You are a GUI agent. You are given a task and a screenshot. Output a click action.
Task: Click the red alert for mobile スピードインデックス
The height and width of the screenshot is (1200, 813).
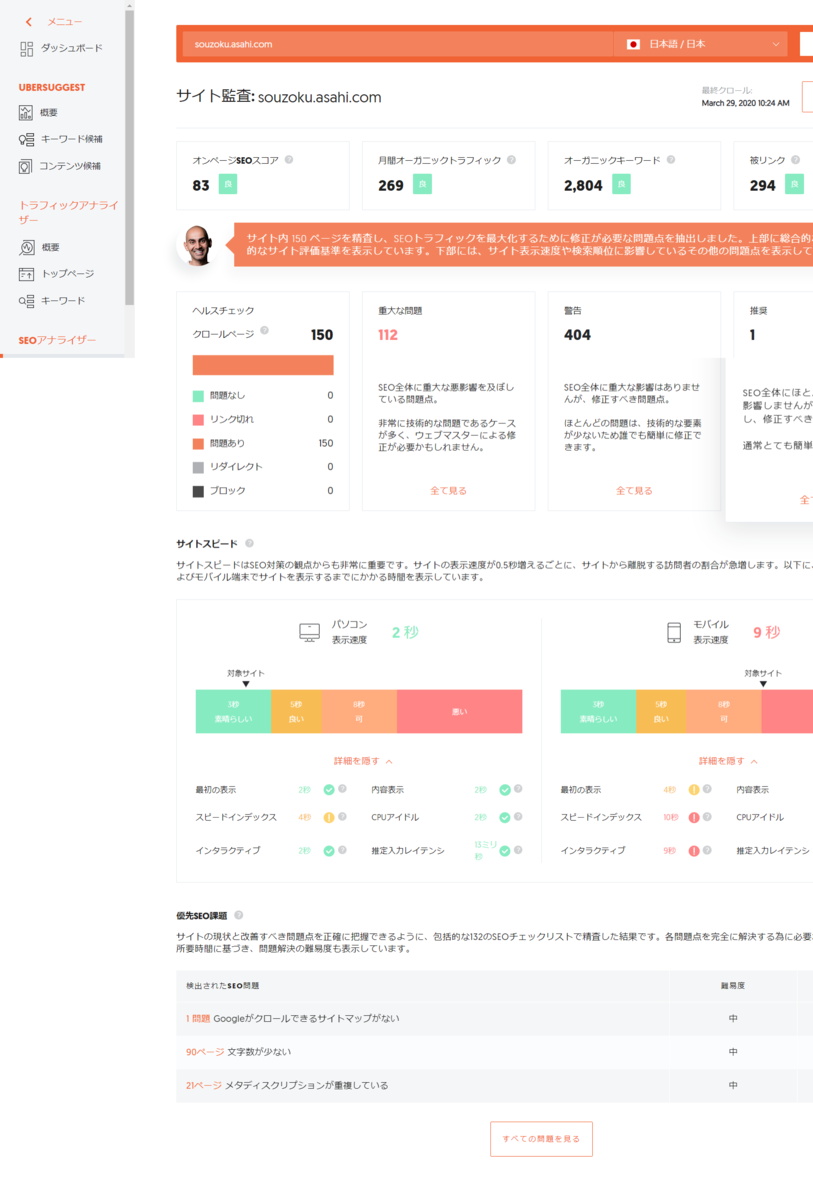[x=693, y=817]
